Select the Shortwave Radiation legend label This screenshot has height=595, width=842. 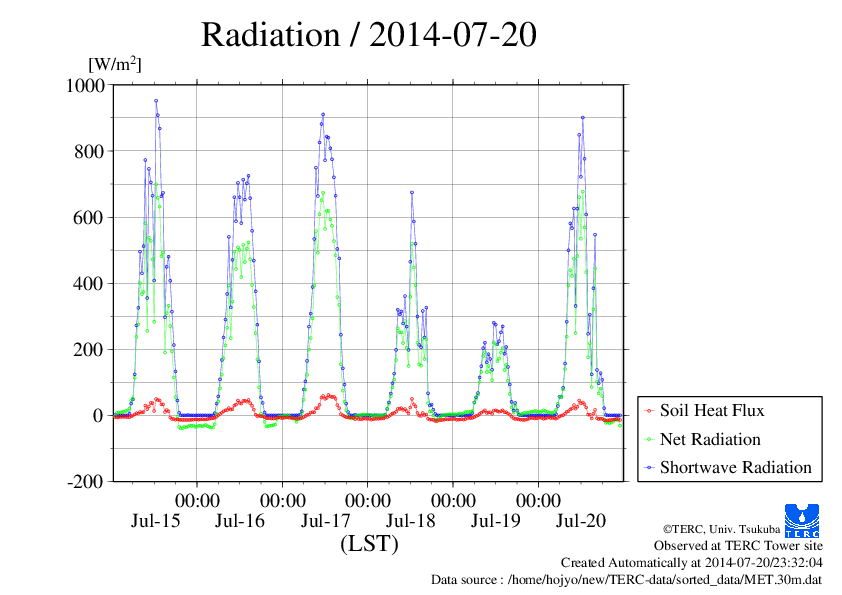point(736,467)
